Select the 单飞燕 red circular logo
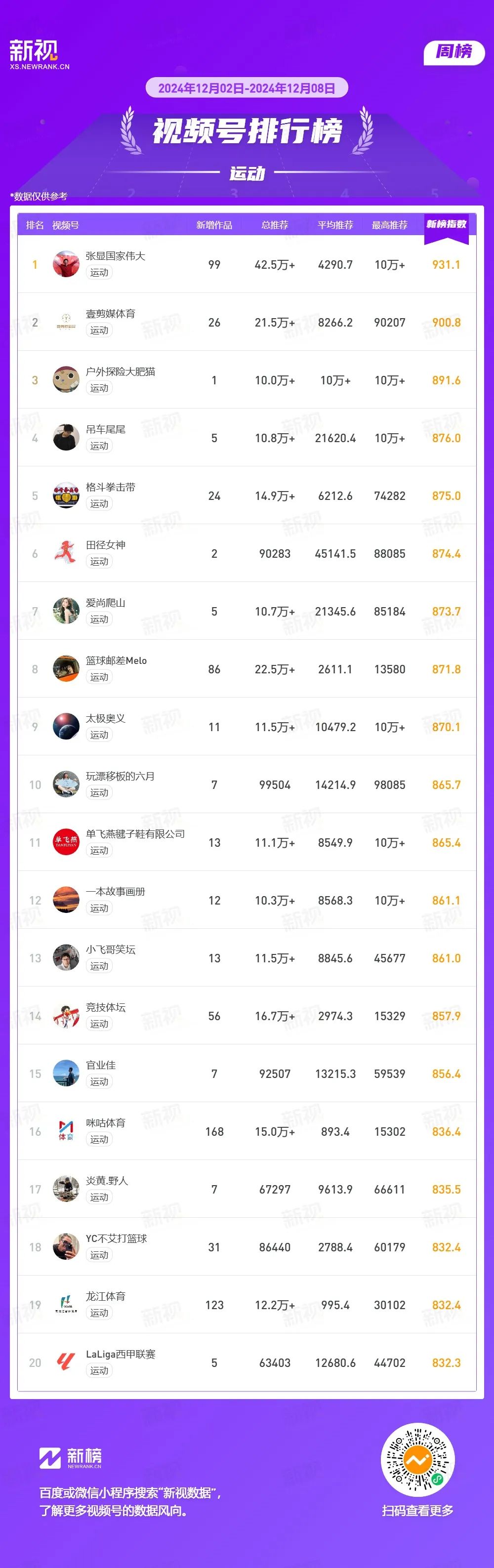Screen dimensions: 494x1568 66,842
